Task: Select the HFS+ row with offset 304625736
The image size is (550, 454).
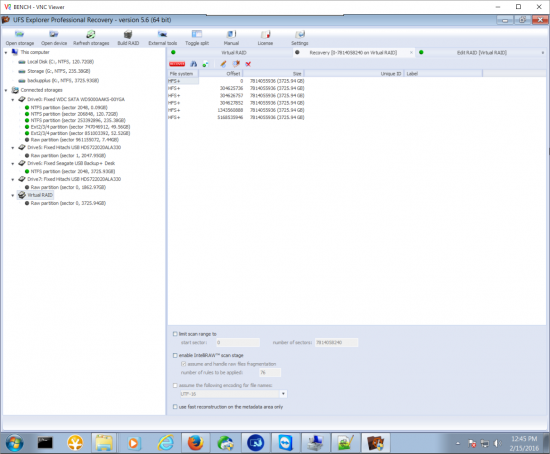Action: tap(236, 88)
